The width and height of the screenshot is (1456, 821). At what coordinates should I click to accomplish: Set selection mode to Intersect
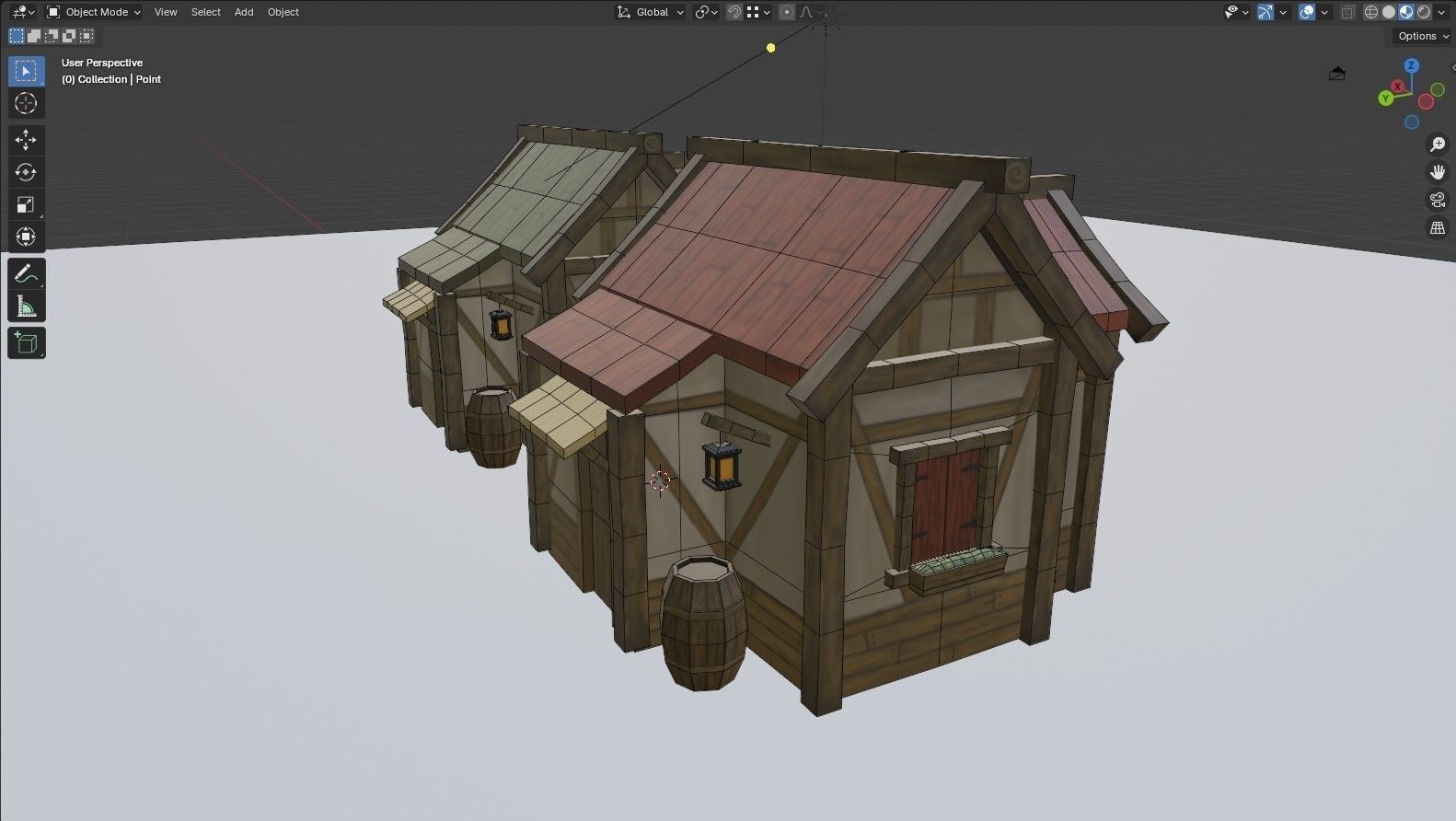87,36
